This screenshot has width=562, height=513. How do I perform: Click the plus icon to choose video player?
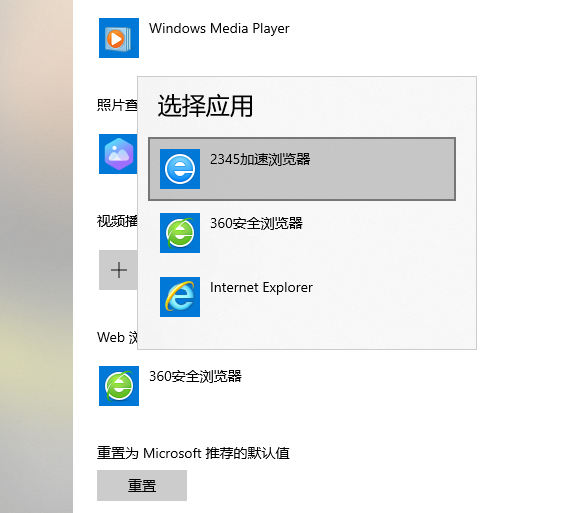118,270
